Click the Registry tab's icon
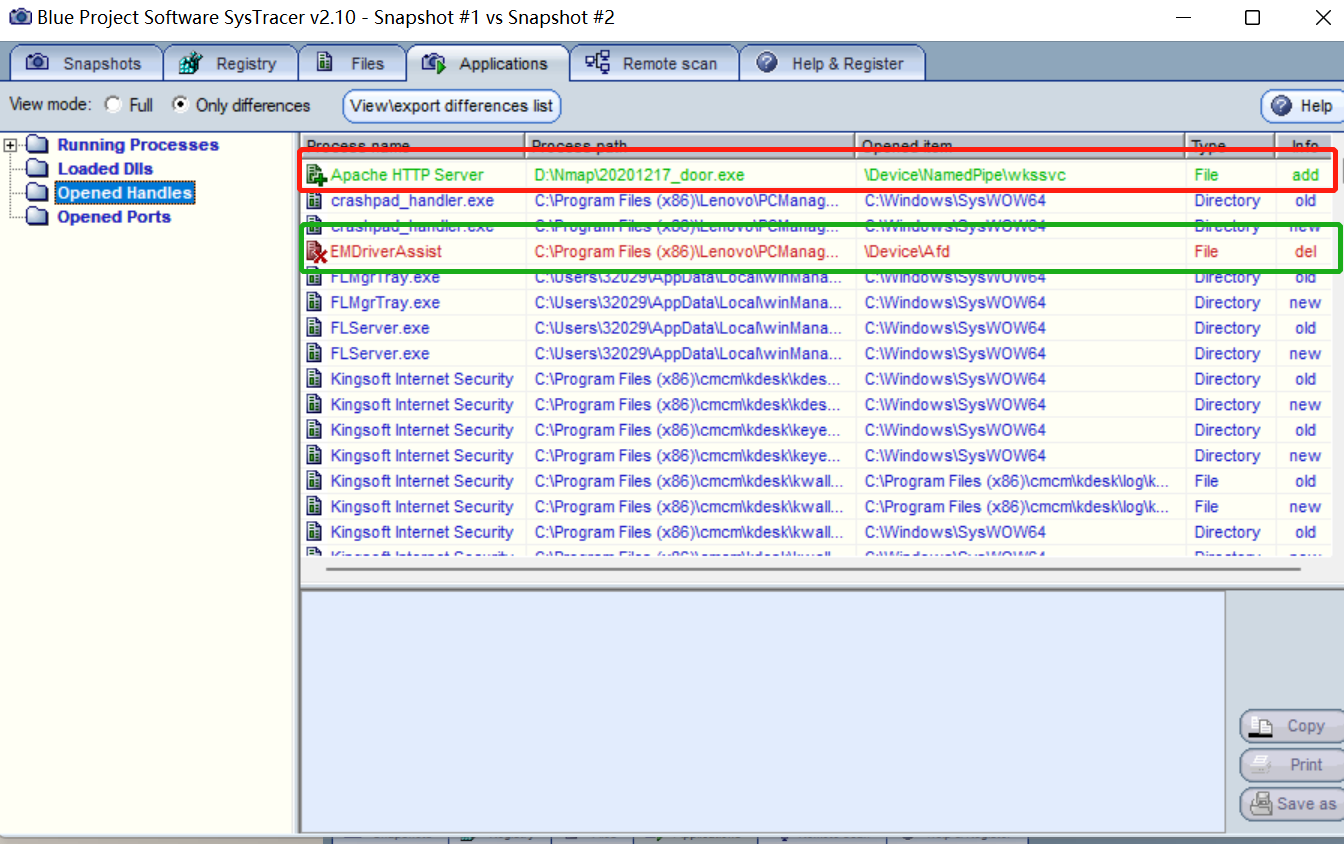Image resolution: width=1344 pixels, height=844 pixels. (x=190, y=63)
